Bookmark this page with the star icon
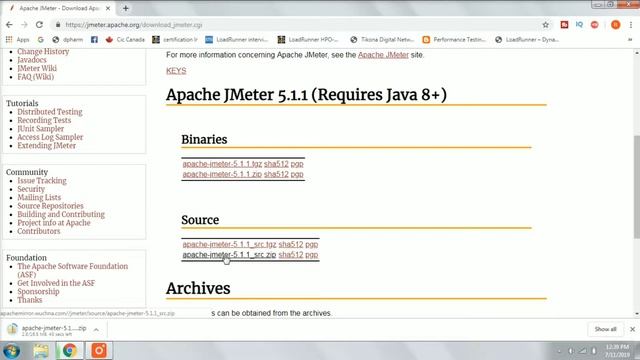The width and height of the screenshot is (640, 360). [x=545, y=25]
